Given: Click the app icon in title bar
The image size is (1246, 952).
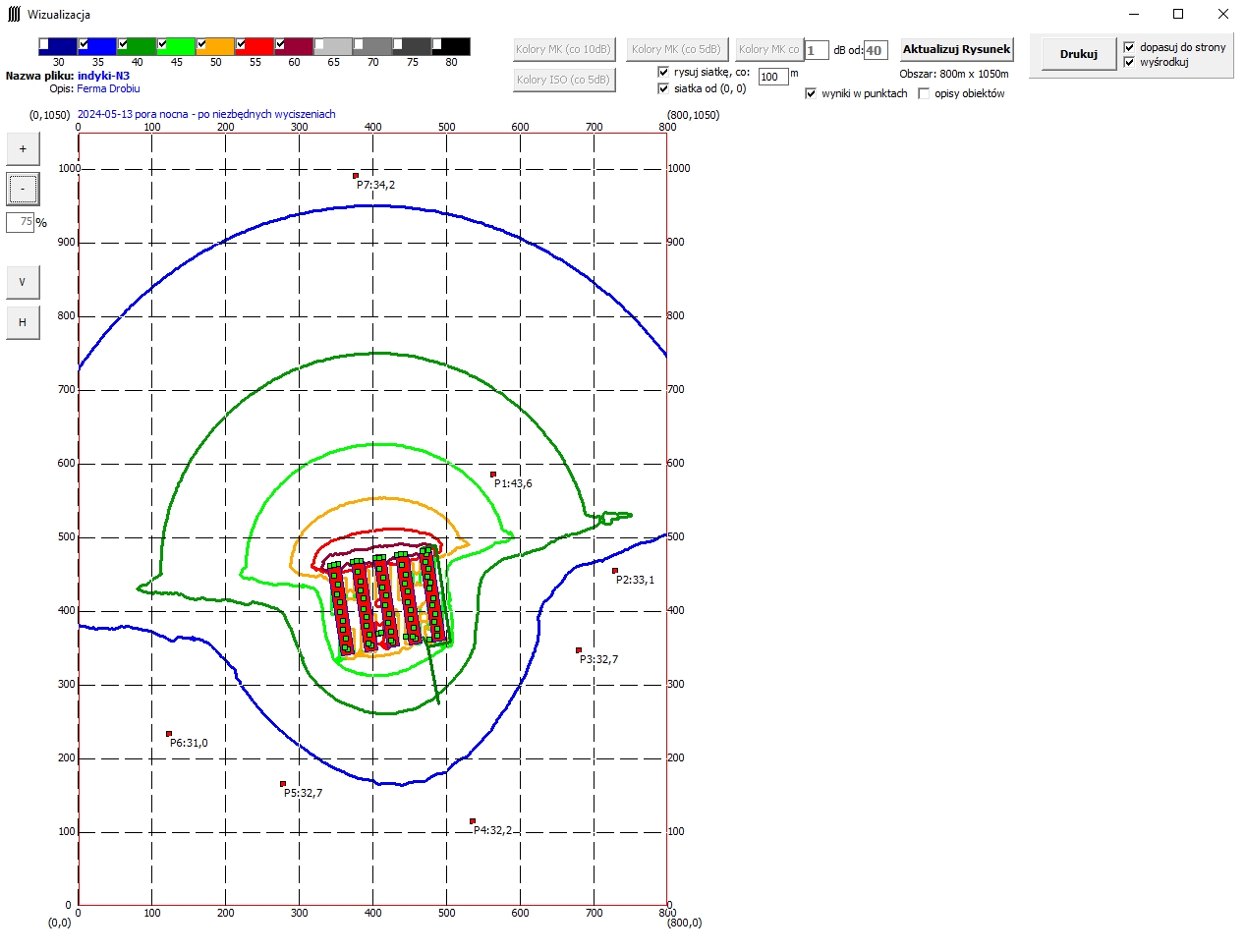Looking at the screenshot, I should click(14, 14).
